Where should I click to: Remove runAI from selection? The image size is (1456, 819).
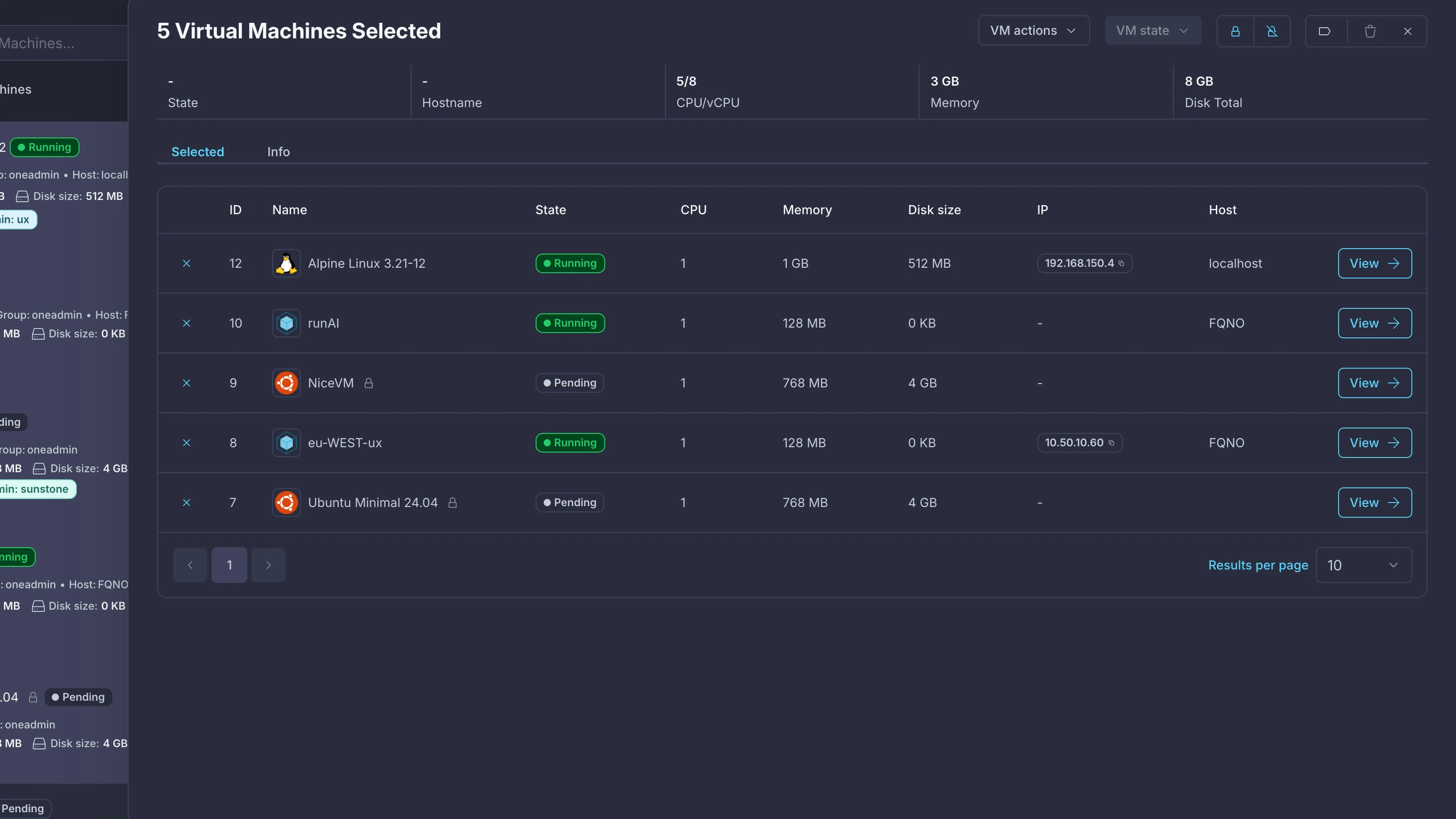[x=187, y=323]
